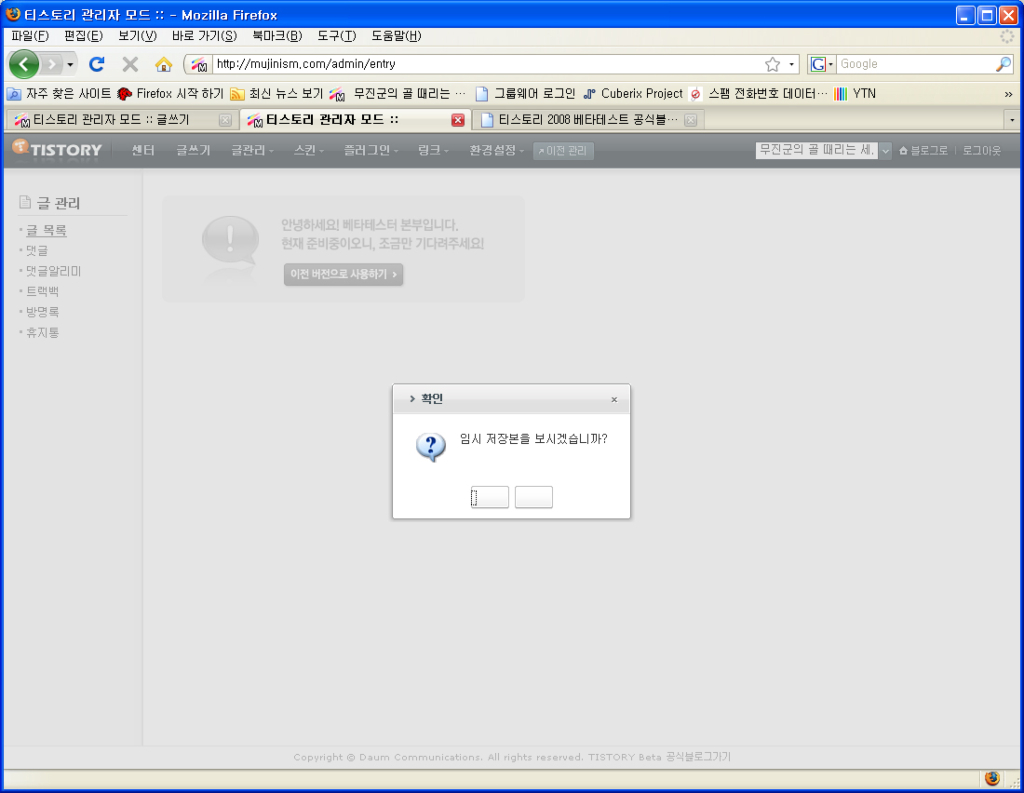Open 그룹웨어 로그인 bookmark
Image resolution: width=1024 pixels, height=793 pixels.
(x=526, y=94)
